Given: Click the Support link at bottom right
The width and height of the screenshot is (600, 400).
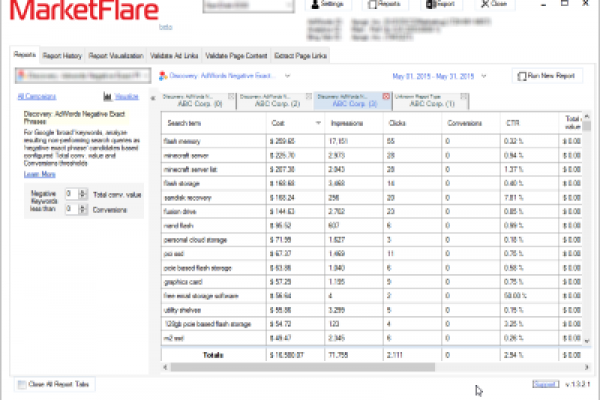Looking at the screenshot, I should click(546, 384).
